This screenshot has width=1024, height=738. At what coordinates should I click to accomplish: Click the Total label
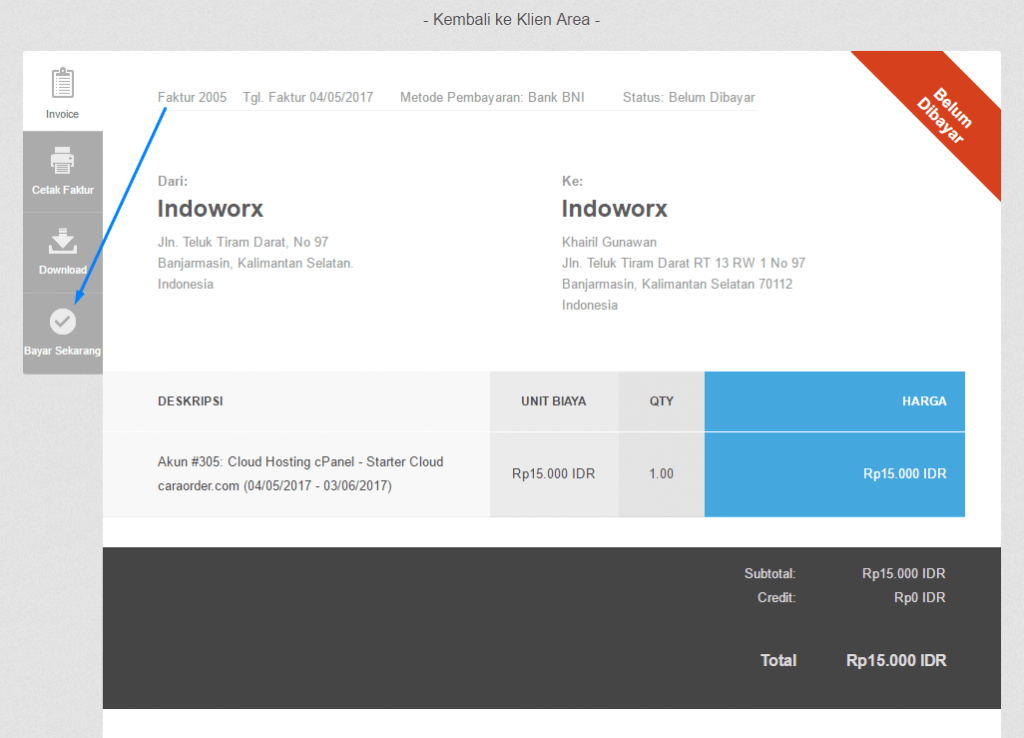click(x=778, y=660)
